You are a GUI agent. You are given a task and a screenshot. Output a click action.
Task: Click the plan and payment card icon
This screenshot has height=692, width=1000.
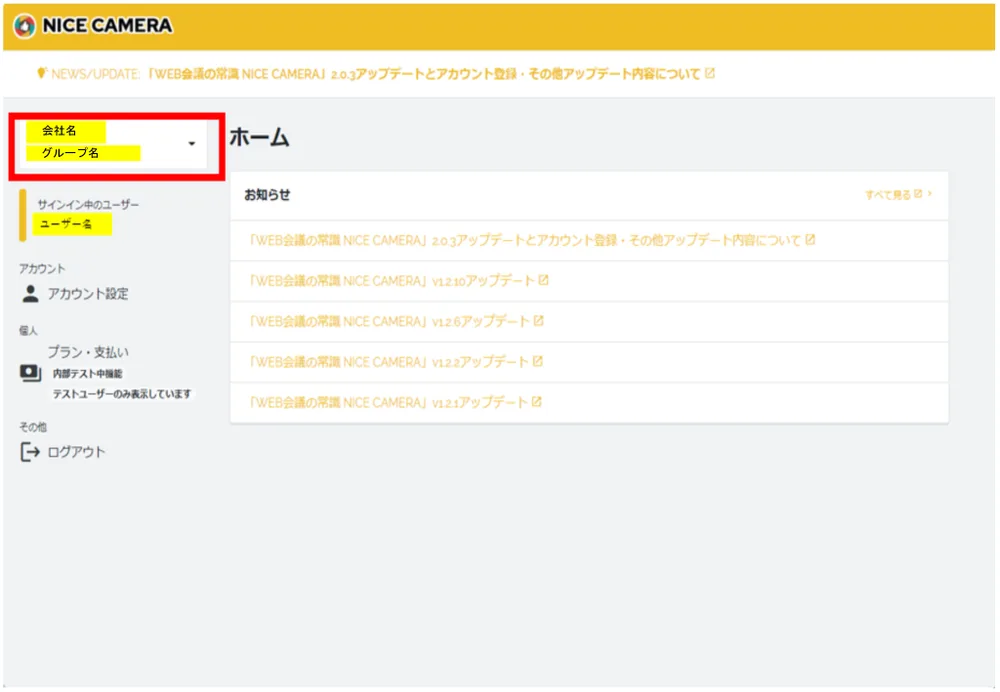(30, 373)
